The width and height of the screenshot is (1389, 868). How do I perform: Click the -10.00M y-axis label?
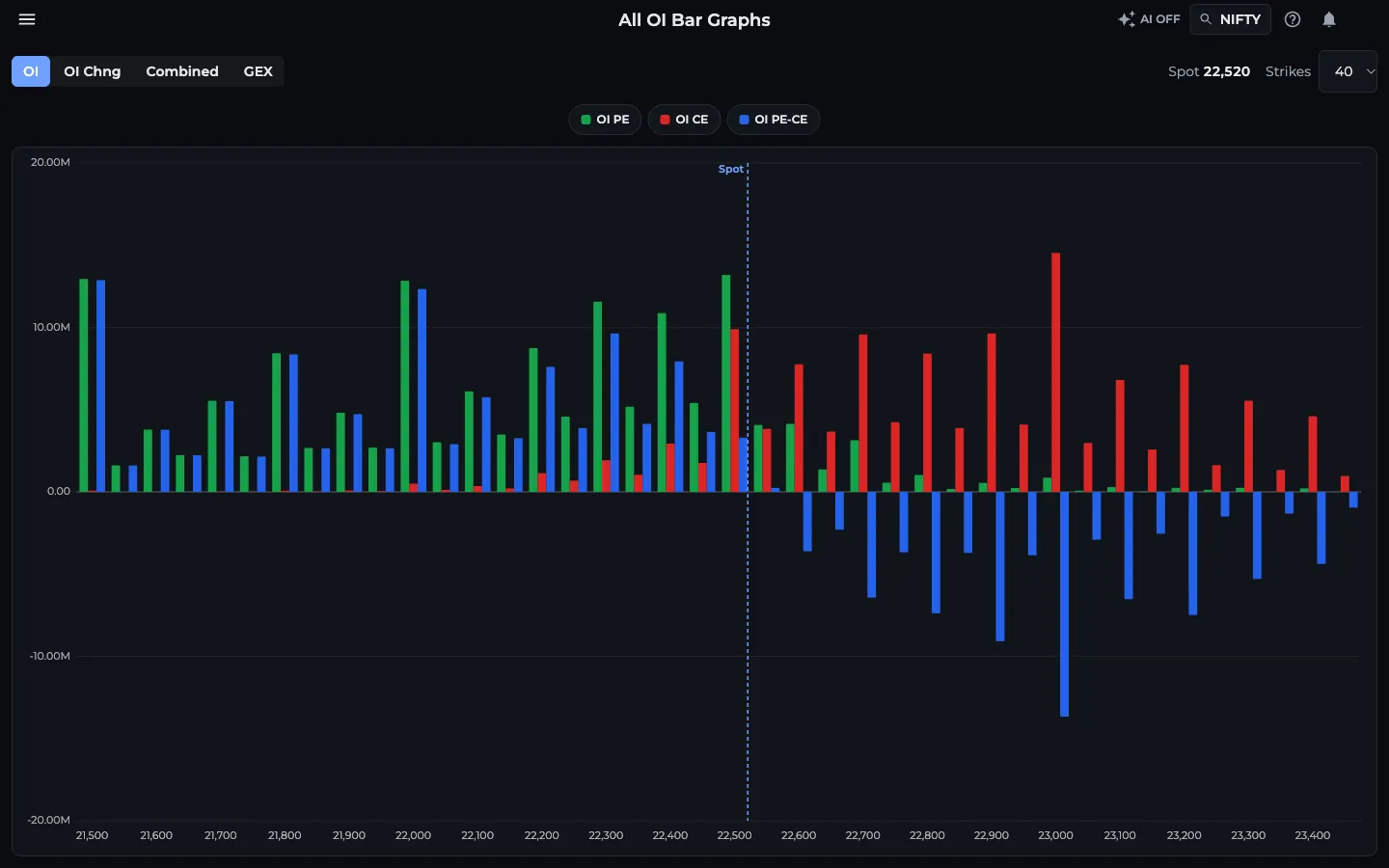coord(49,656)
